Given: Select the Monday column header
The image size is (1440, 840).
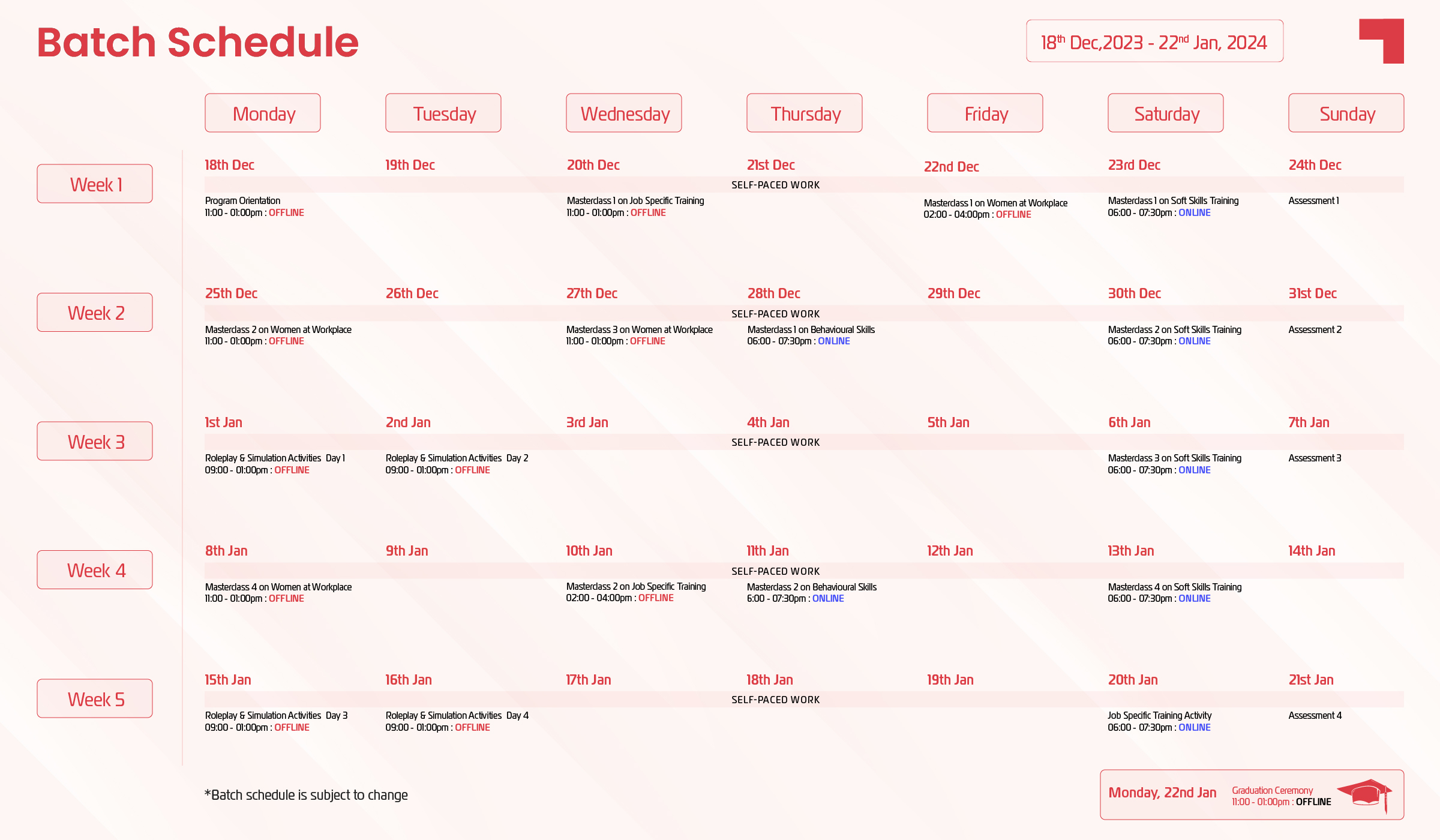Looking at the screenshot, I should (263, 113).
